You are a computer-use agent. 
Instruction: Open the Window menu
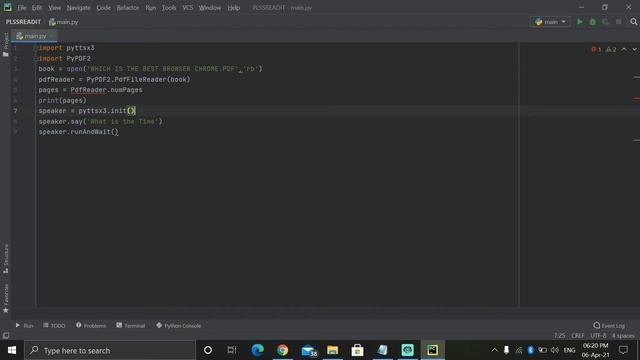pyautogui.click(x=210, y=8)
